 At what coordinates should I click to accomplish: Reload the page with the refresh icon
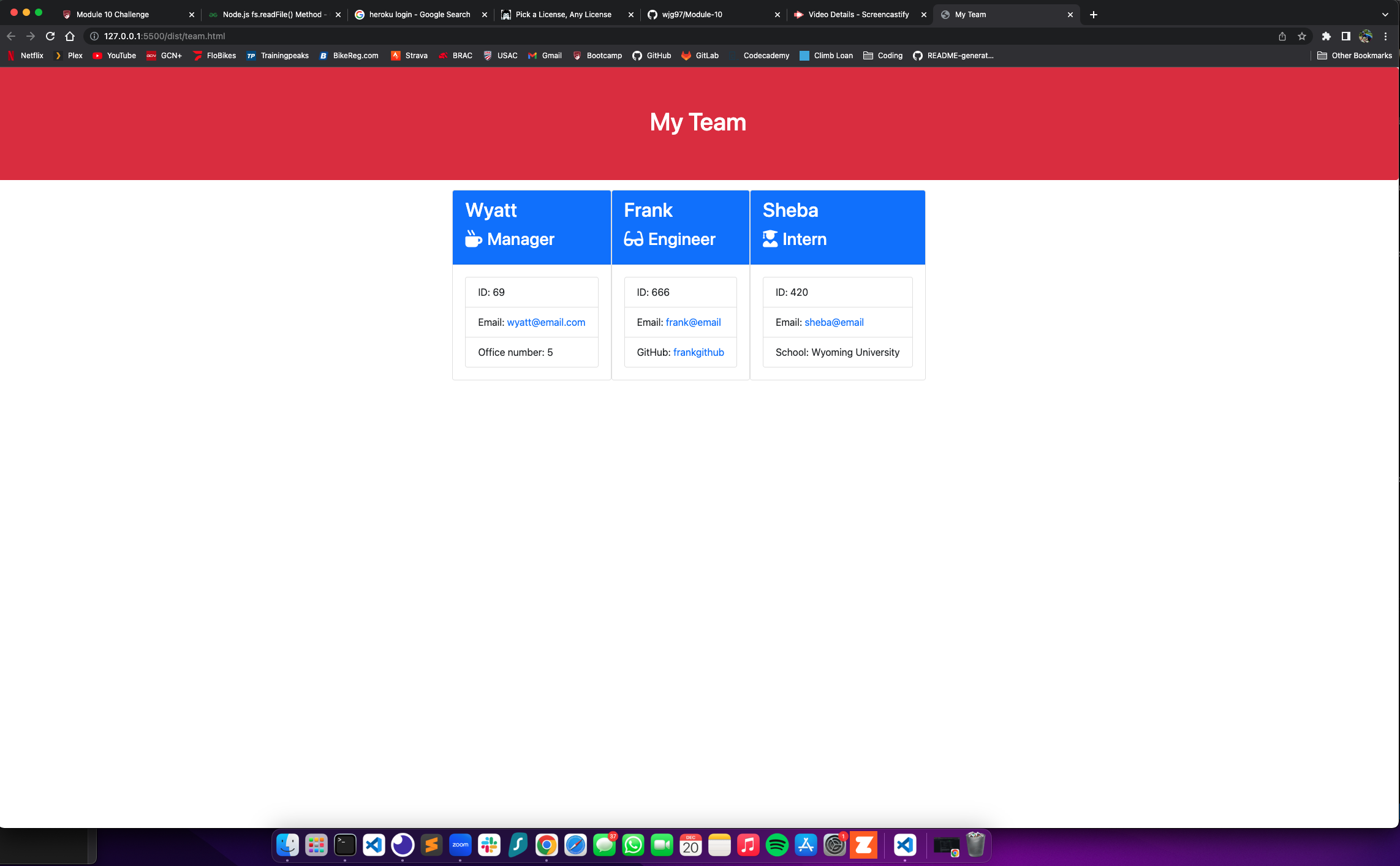point(50,36)
